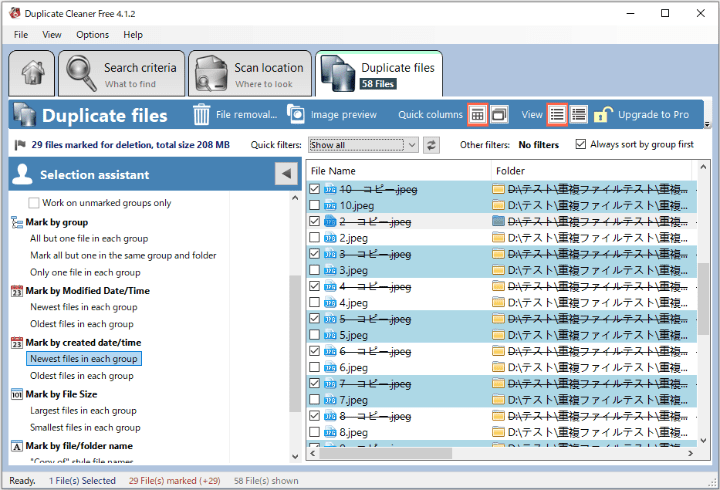Open the Help menu
This screenshot has height=490, width=720.
(x=133, y=35)
